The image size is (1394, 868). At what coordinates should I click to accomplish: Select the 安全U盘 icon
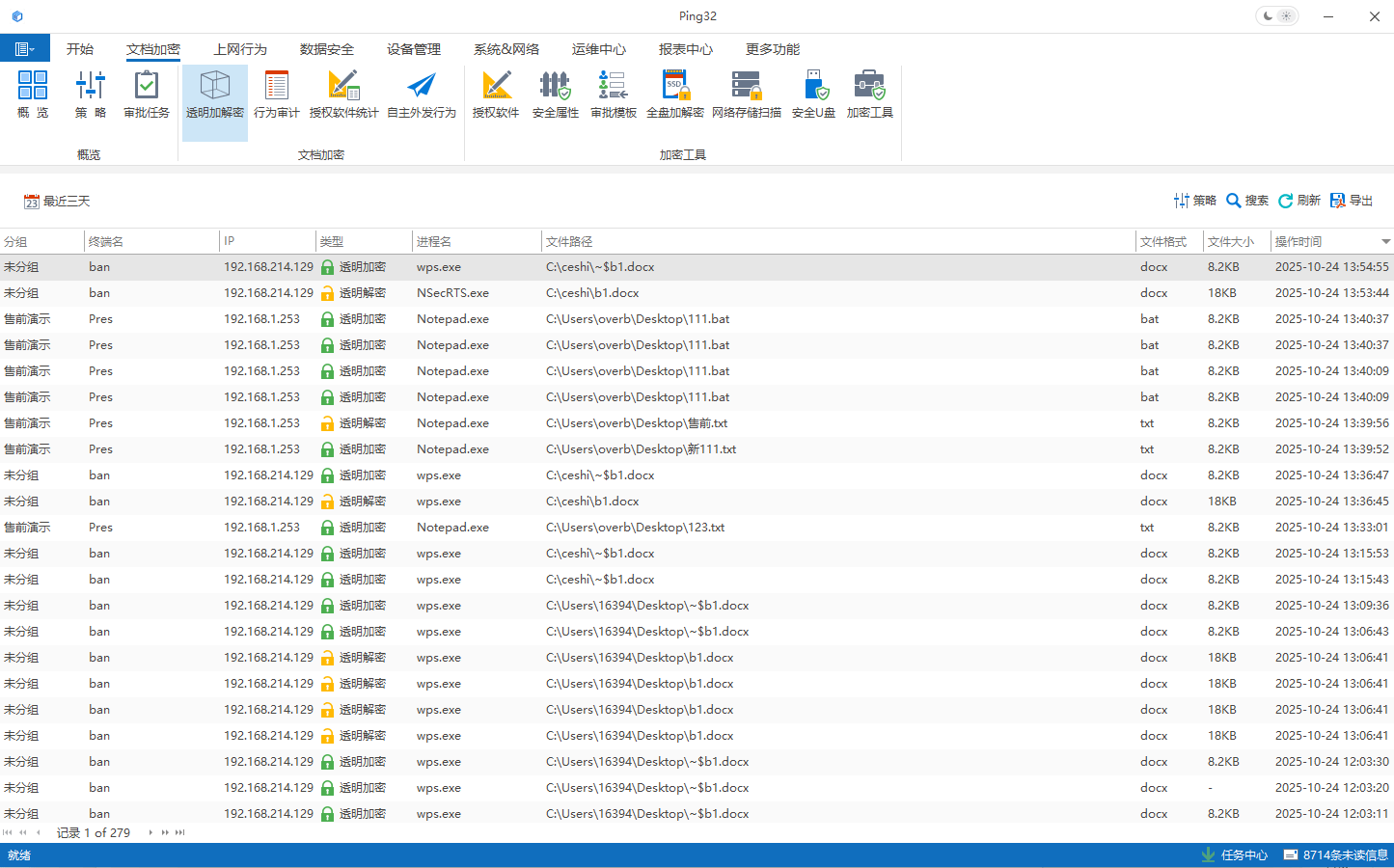813,95
